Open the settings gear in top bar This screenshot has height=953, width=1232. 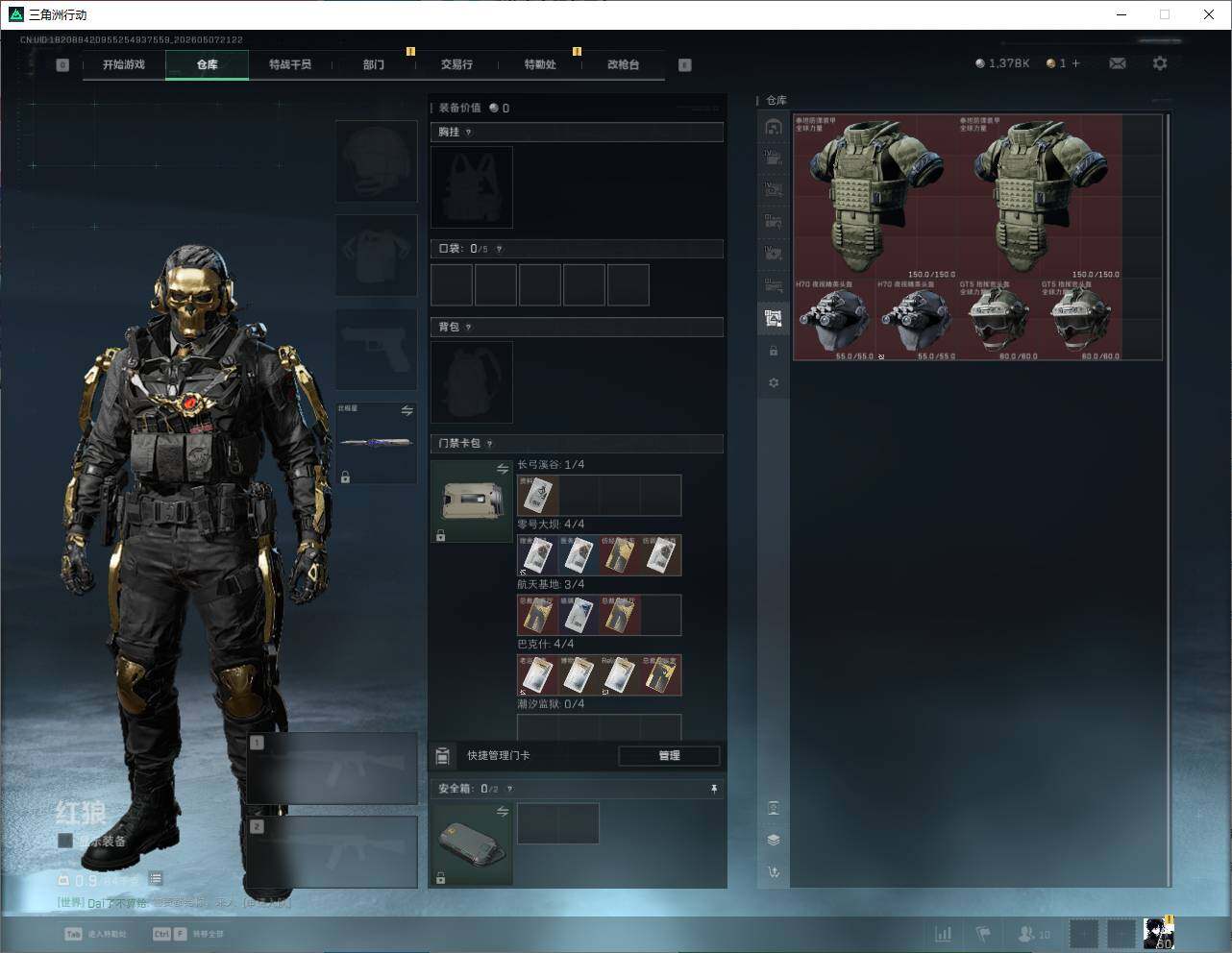point(1160,63)
